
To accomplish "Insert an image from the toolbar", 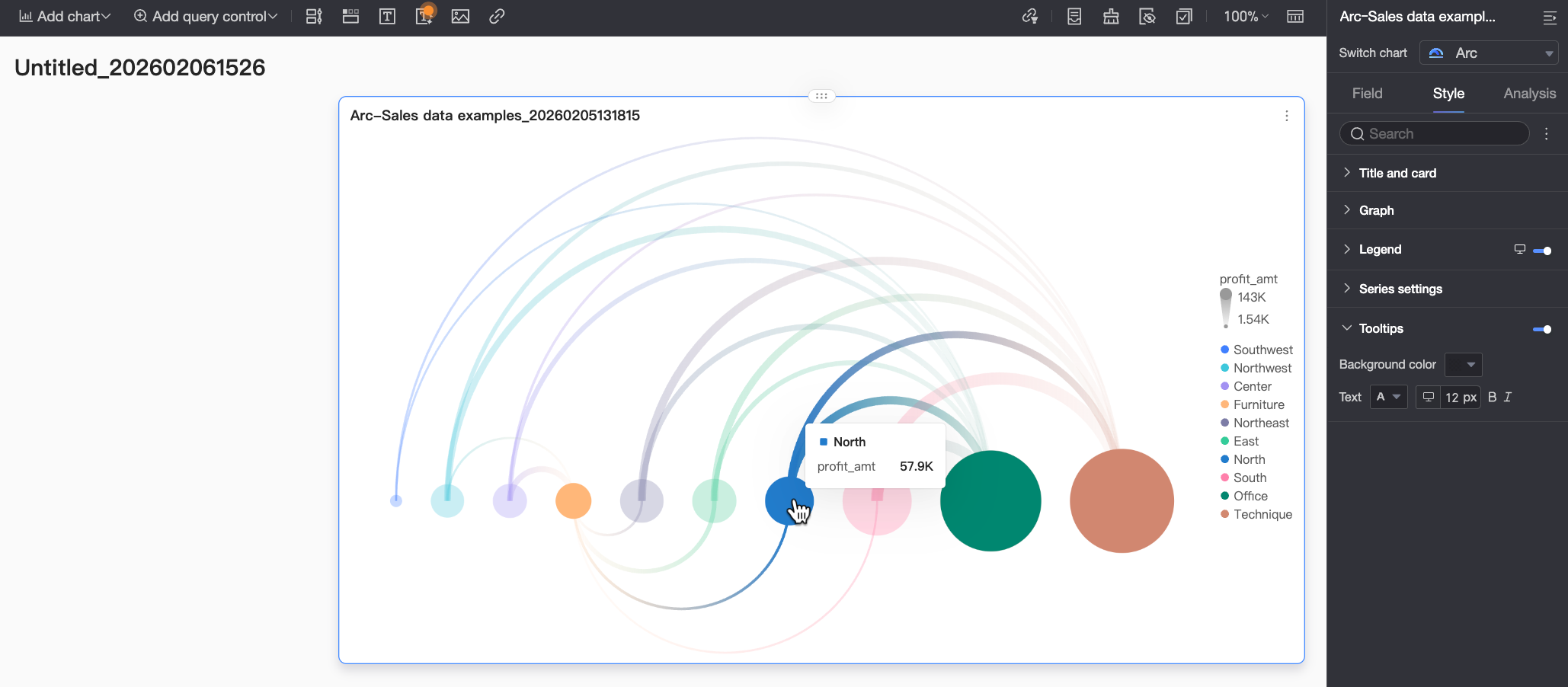I will pos(460,16).
